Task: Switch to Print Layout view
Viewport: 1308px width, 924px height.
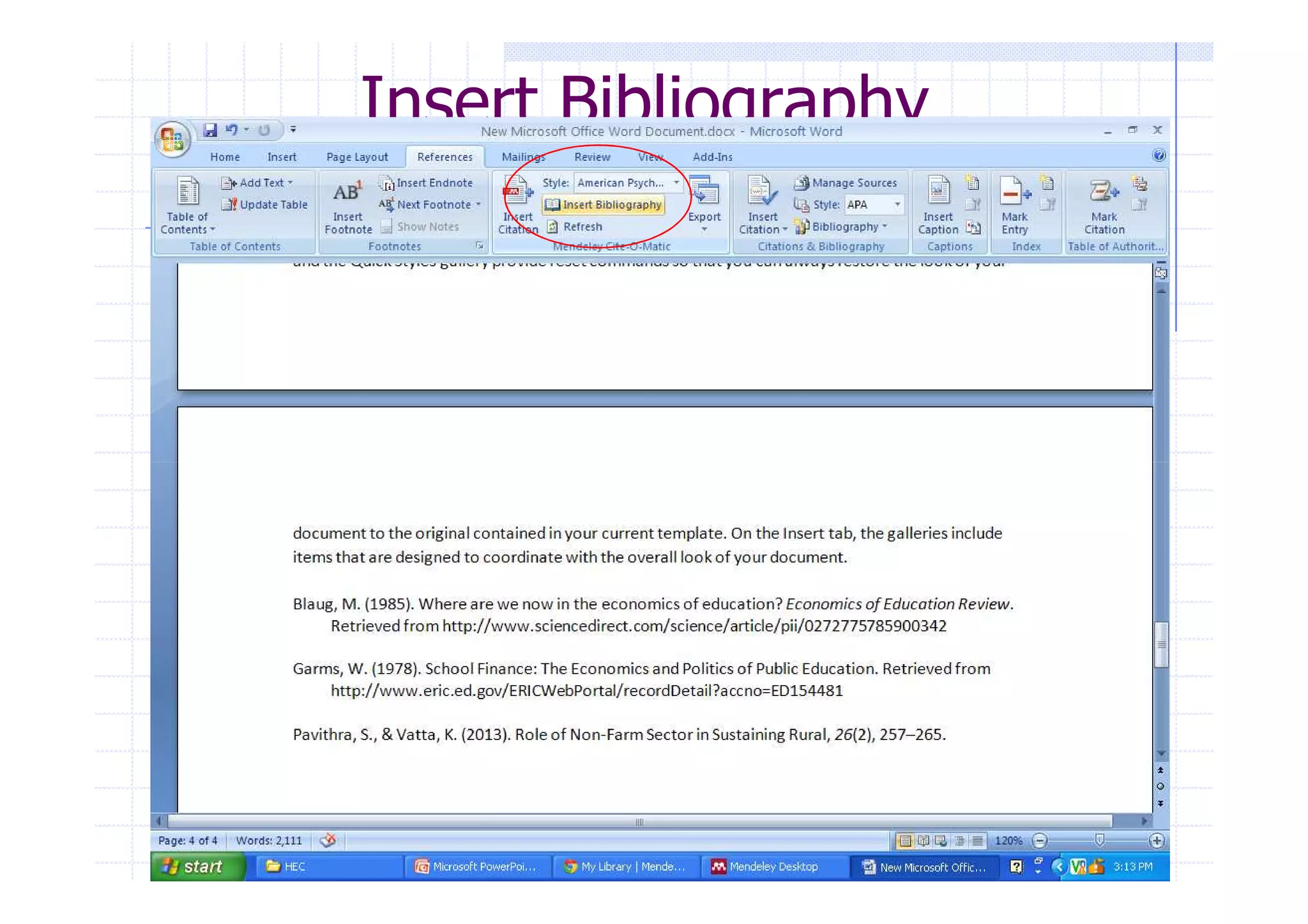Action: [x=905, y=840]
